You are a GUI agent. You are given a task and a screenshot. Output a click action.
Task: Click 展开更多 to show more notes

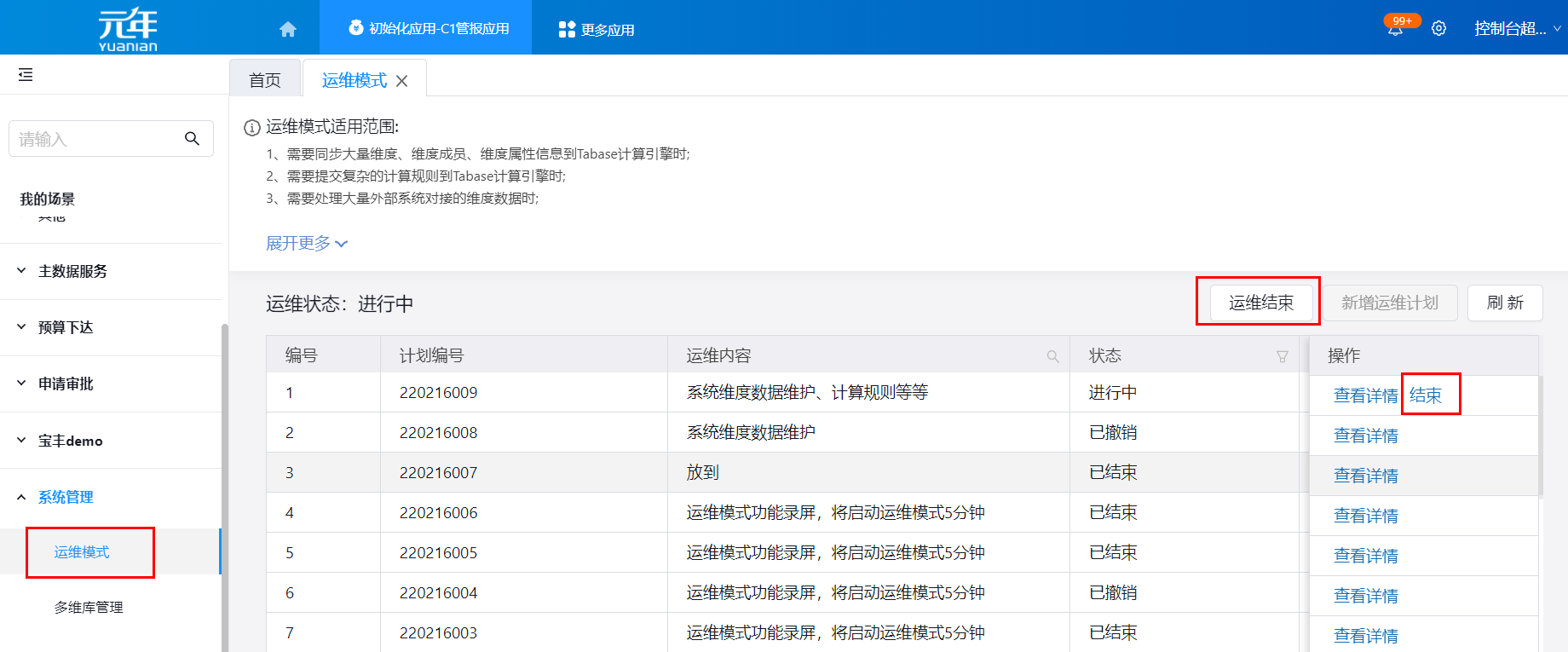click(307, 244)
